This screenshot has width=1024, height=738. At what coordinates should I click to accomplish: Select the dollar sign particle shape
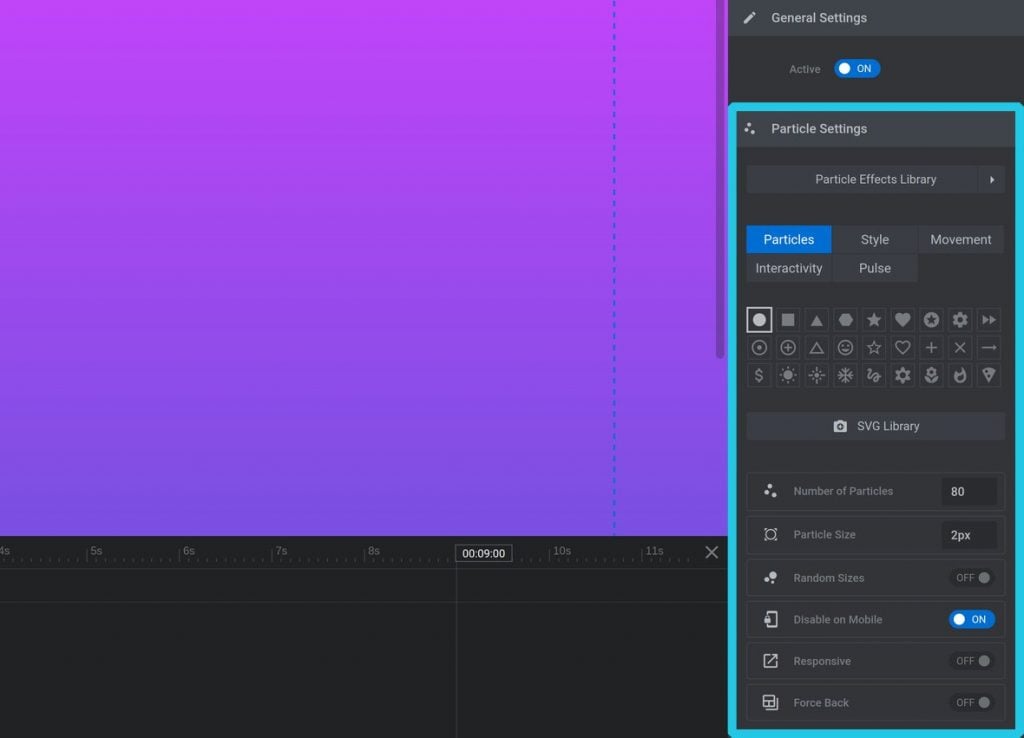[759, 375]
